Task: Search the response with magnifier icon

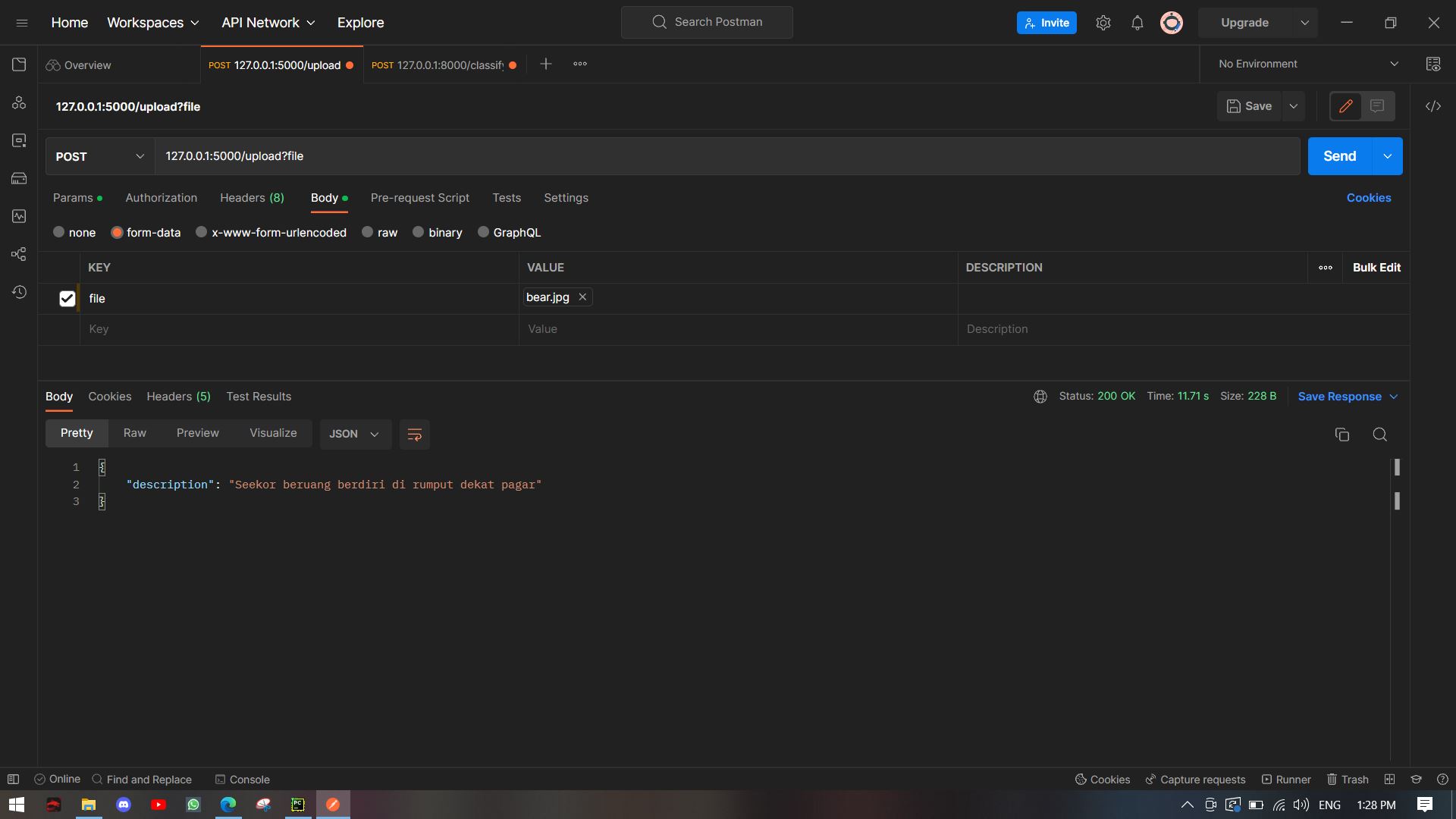Action: pos(1379,435)
